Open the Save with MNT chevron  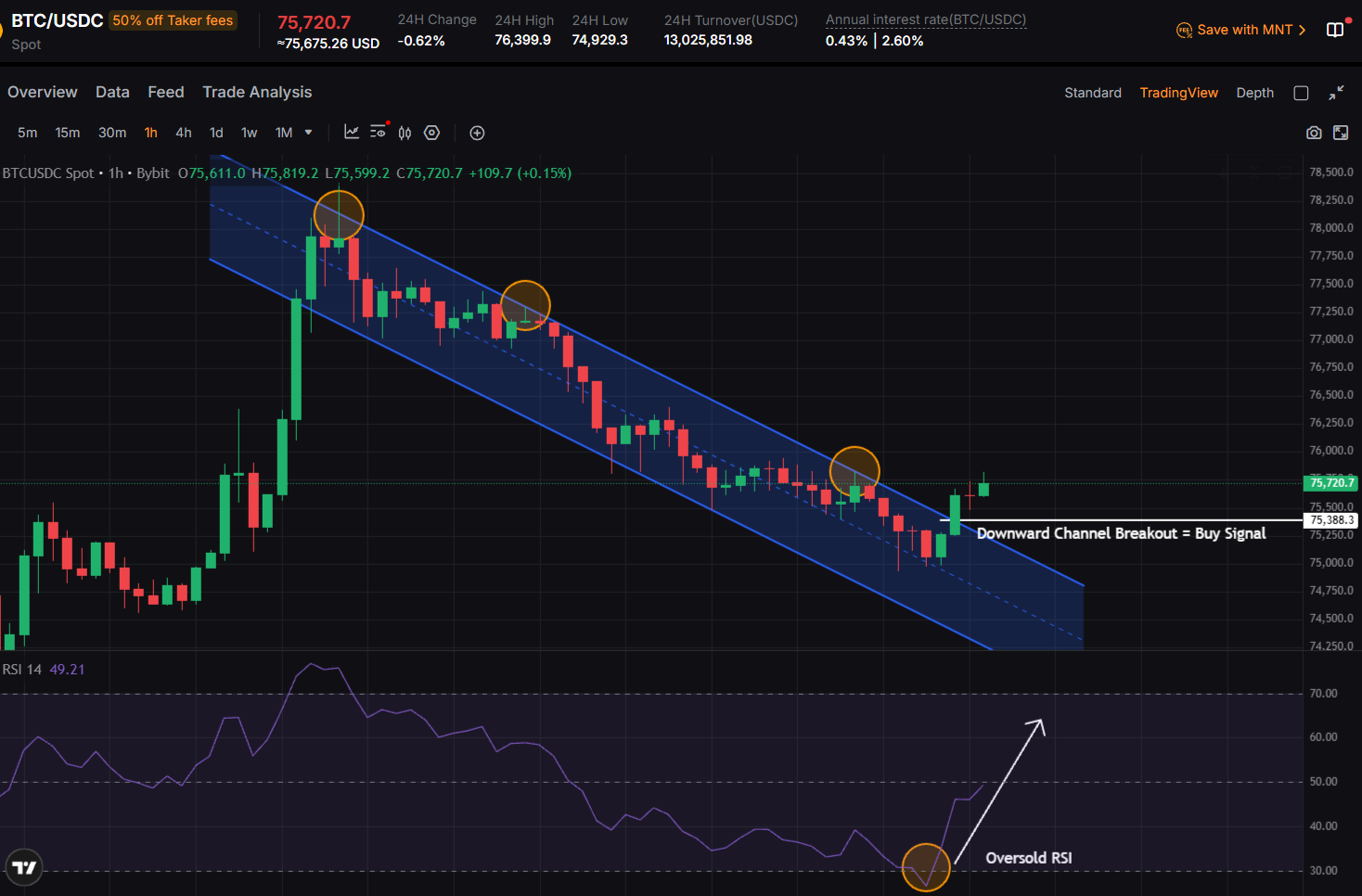coord(1302,31)
